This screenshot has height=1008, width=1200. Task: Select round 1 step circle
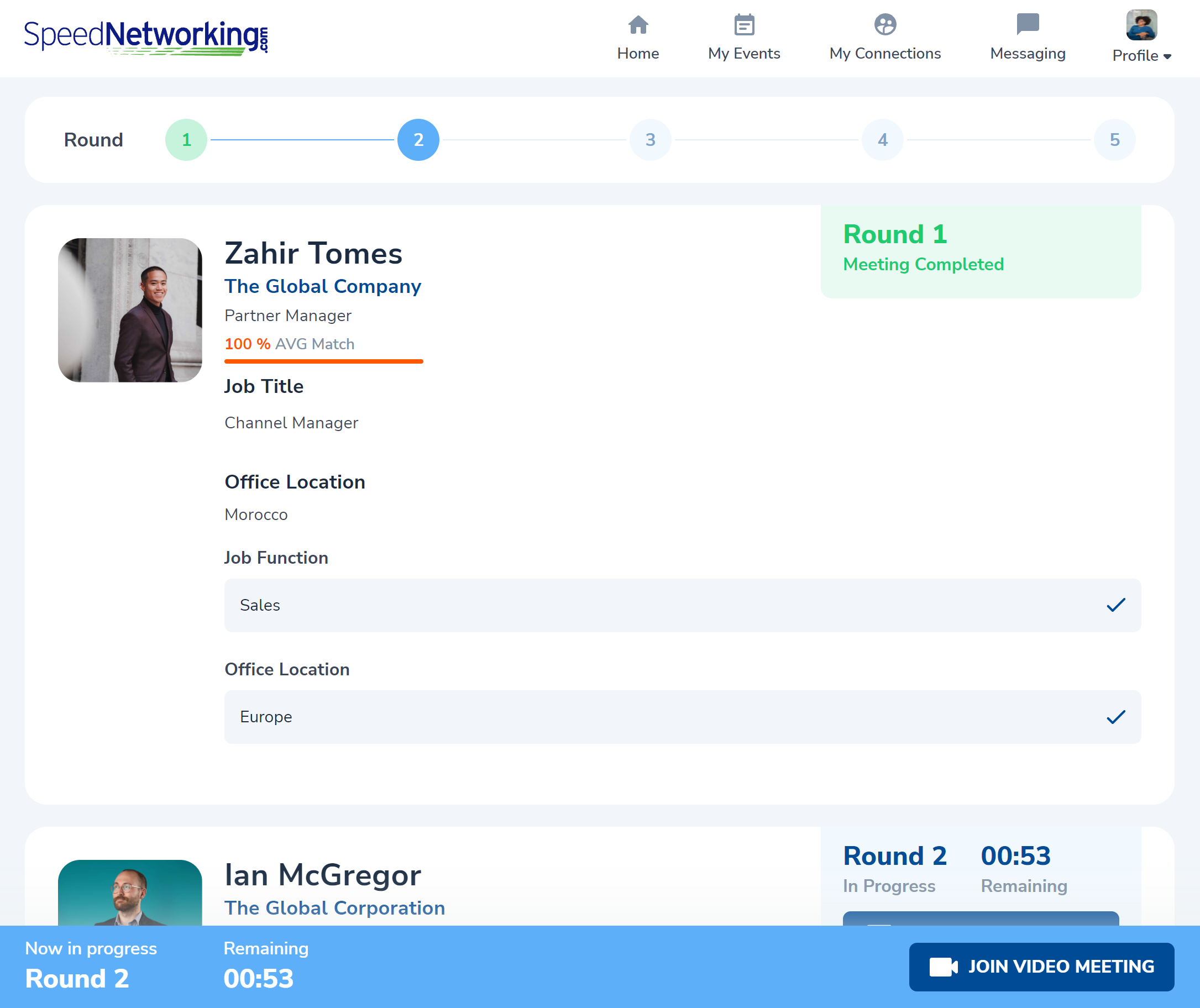coord(186,139)
